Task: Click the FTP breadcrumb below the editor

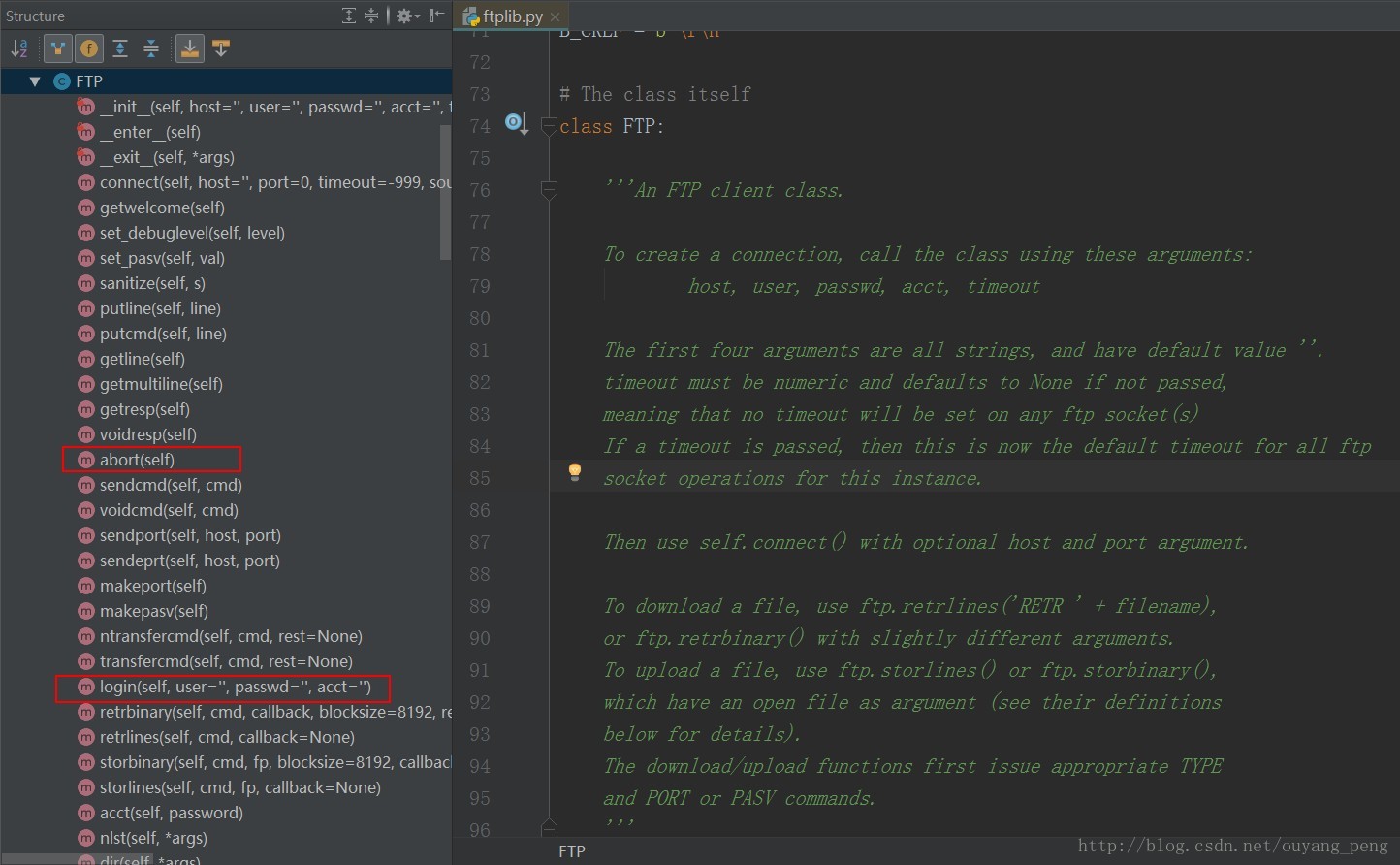Action: click(572, 851)
